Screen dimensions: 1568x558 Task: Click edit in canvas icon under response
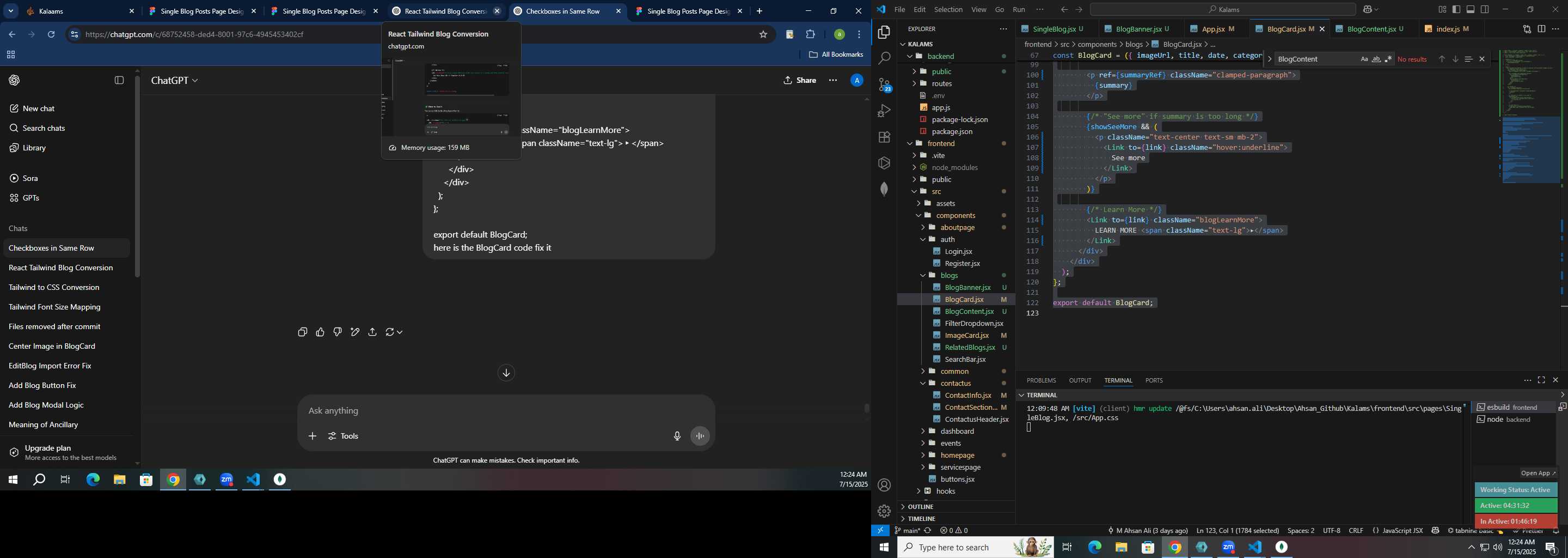pyautogui.click(x=356, y=332)
